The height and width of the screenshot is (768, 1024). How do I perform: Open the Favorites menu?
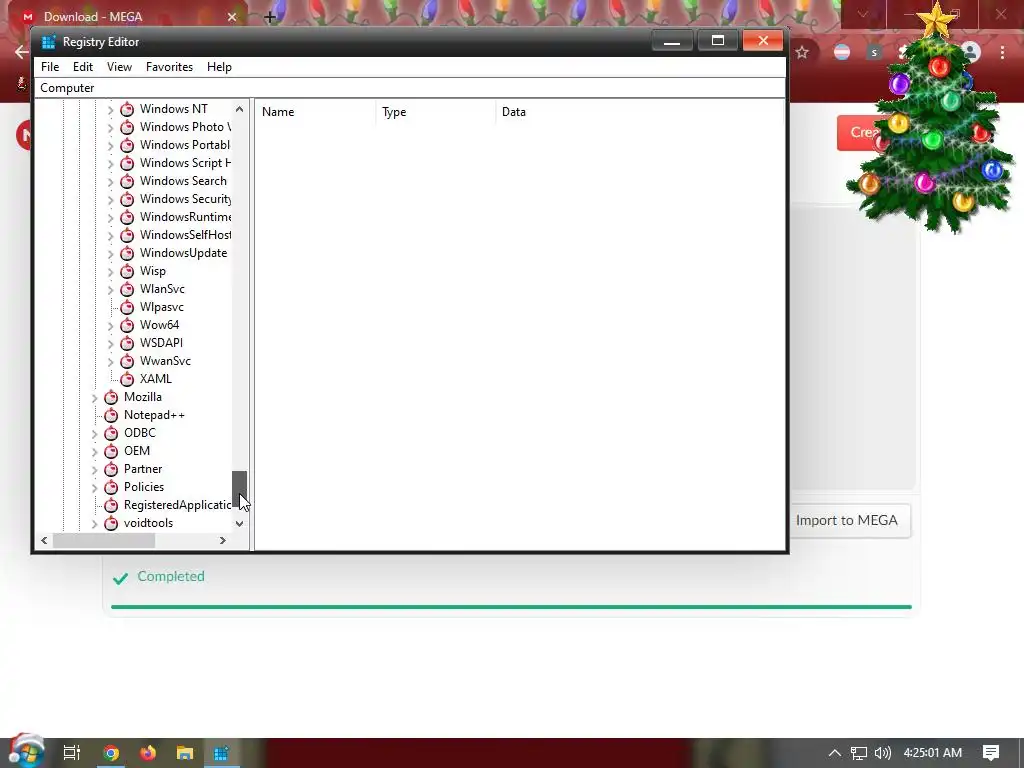pos(169,67)
